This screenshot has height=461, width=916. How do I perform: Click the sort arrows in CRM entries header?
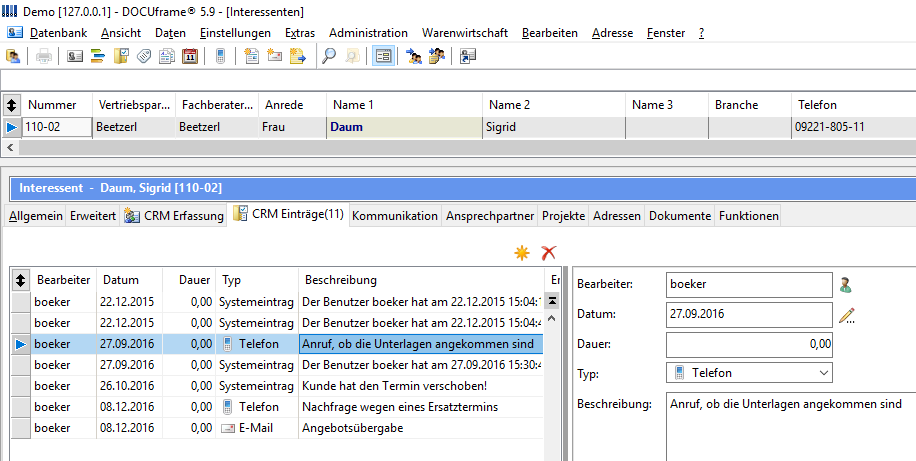[20, 280]
